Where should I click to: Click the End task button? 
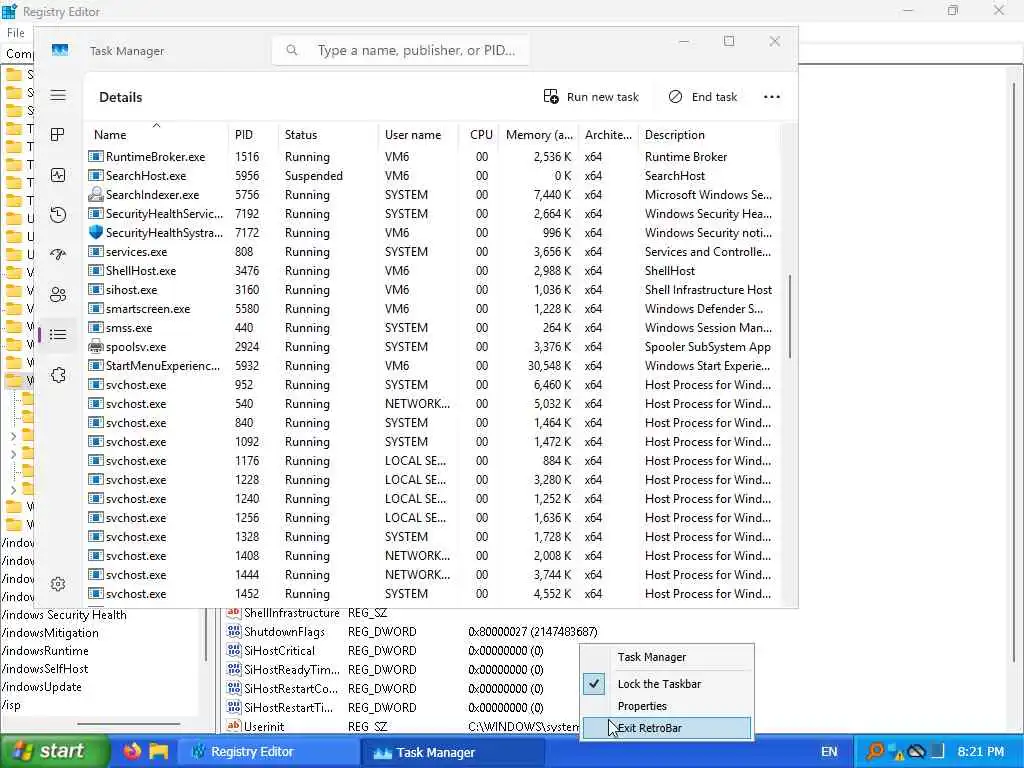pyautogui.click(x=703, y=97)
